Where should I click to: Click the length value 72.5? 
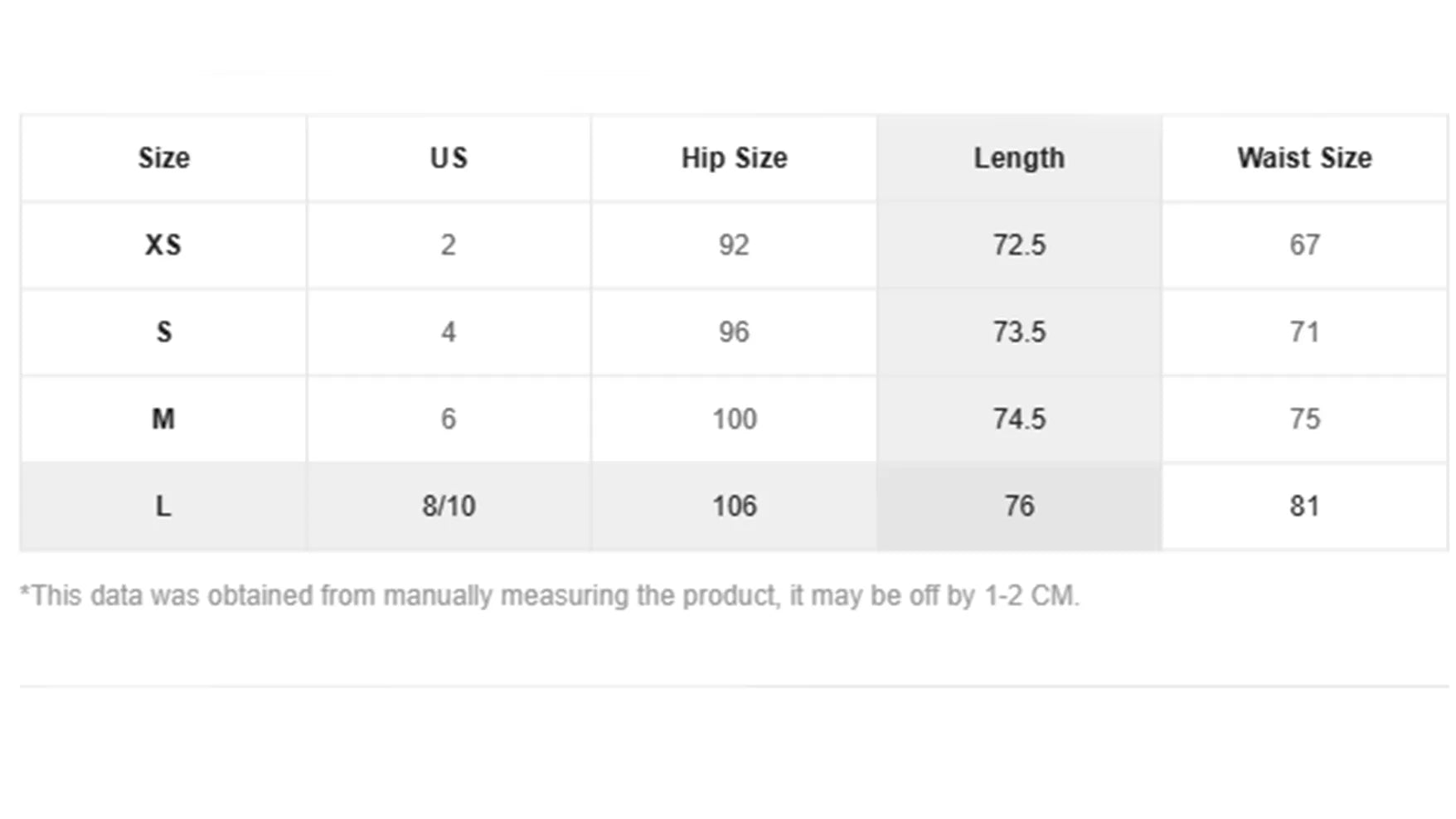(1019, 245)
